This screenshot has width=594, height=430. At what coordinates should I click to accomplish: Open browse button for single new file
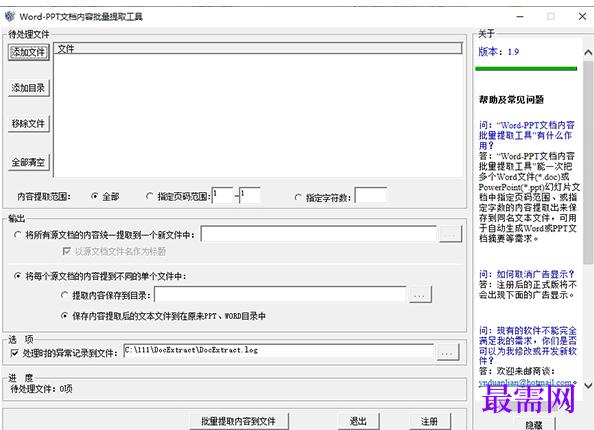pos(450,234)
